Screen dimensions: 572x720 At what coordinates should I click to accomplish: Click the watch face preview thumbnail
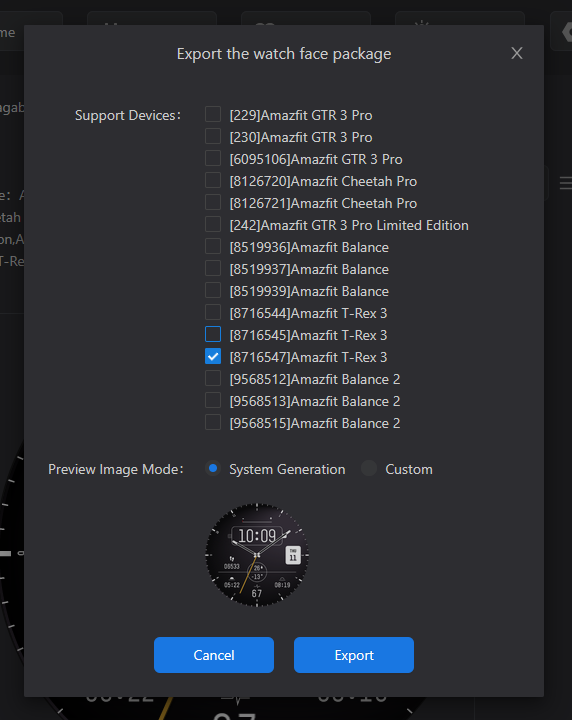(x=257, y=555)
